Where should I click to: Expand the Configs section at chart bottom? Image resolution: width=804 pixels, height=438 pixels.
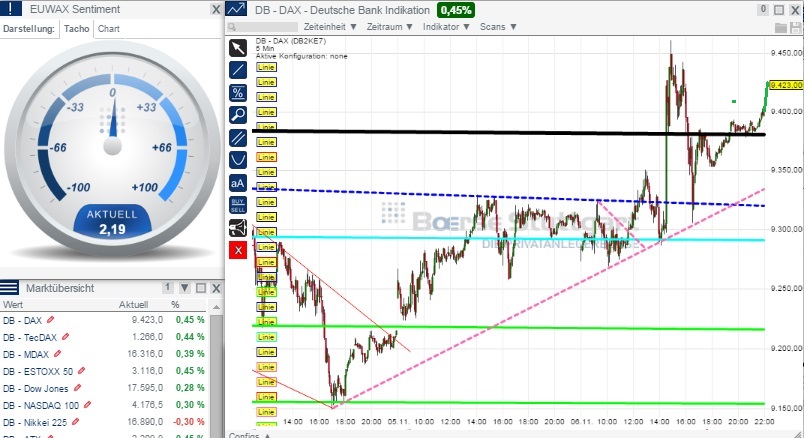pos(250,435)
